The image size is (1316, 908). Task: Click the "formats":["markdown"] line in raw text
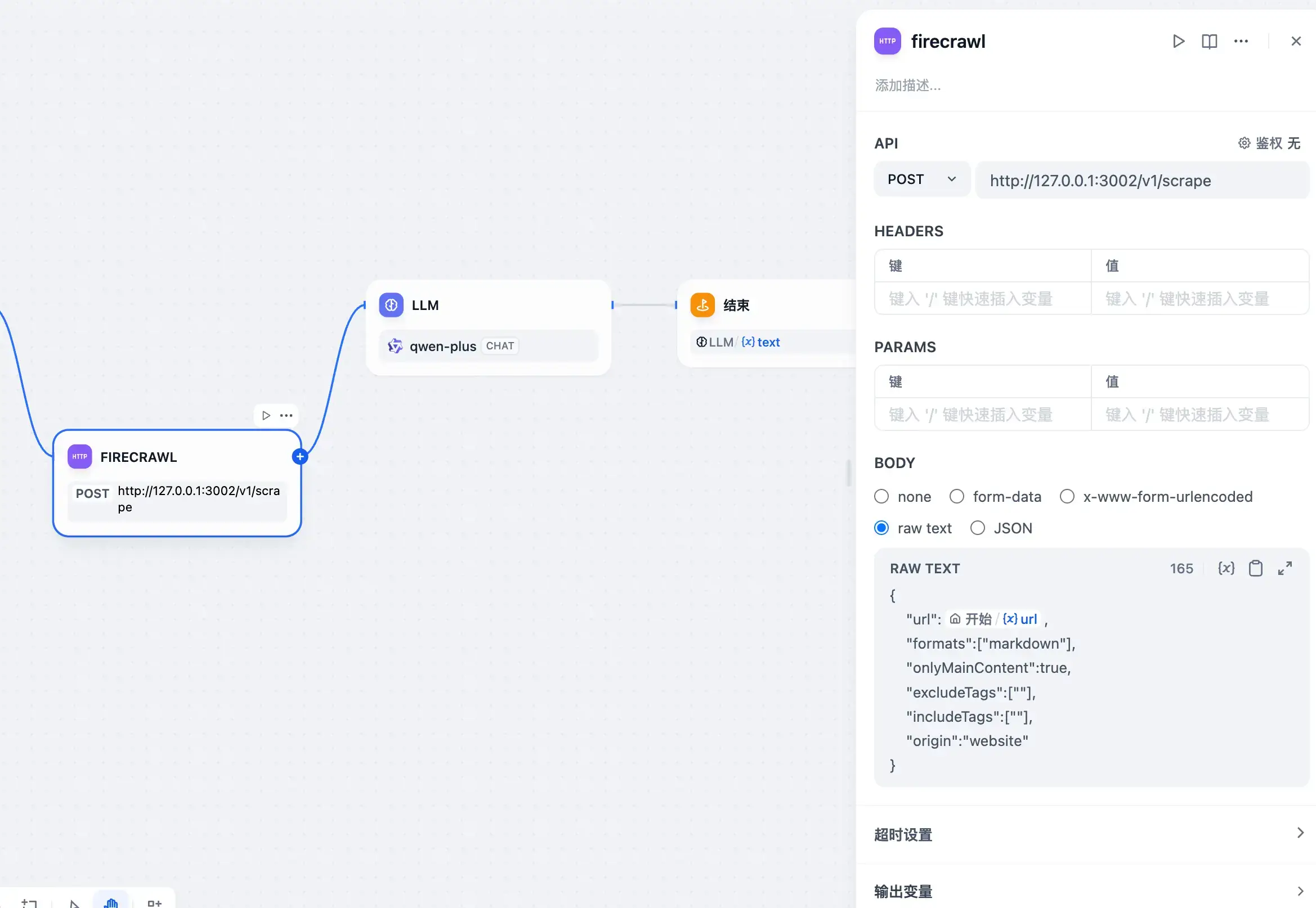pos(991,644)
